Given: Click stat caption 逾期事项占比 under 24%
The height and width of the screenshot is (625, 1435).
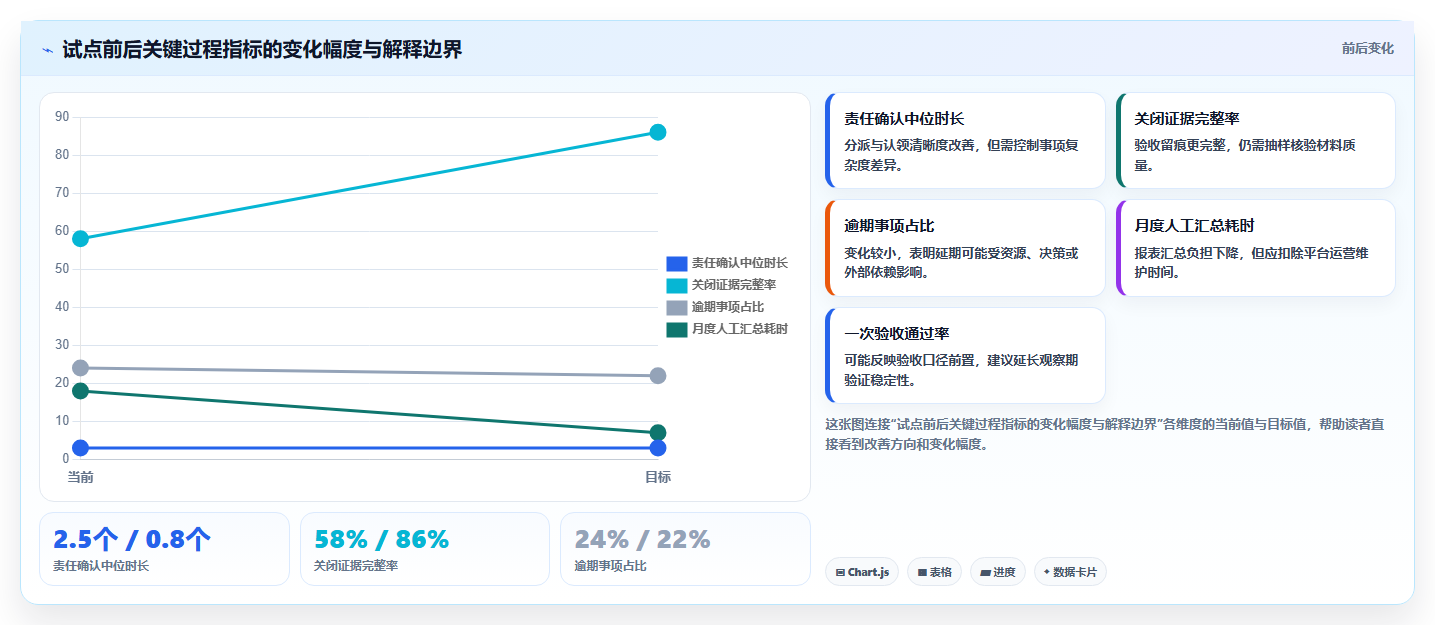Looking at the screenshot, I should (x=610, y=566).
